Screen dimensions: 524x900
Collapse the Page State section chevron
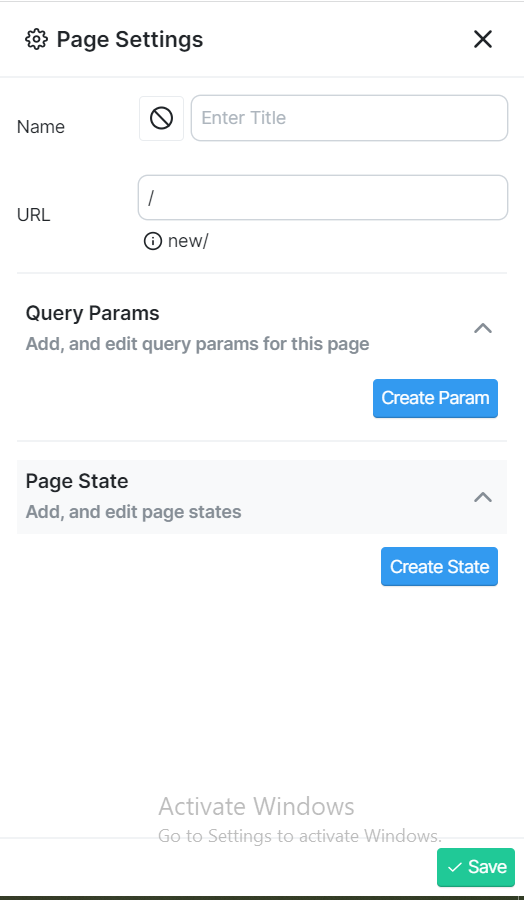pos(483,497)
